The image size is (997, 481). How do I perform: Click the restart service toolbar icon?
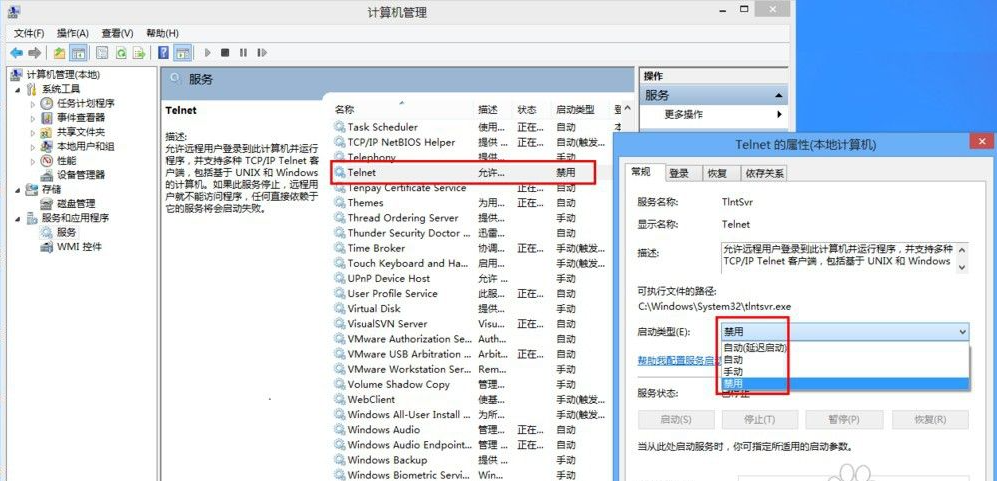point(262,52)
